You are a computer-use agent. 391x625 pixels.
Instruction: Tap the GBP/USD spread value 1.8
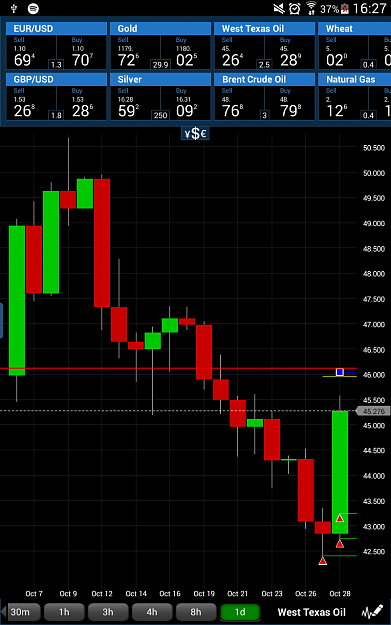tap(56, 115)
